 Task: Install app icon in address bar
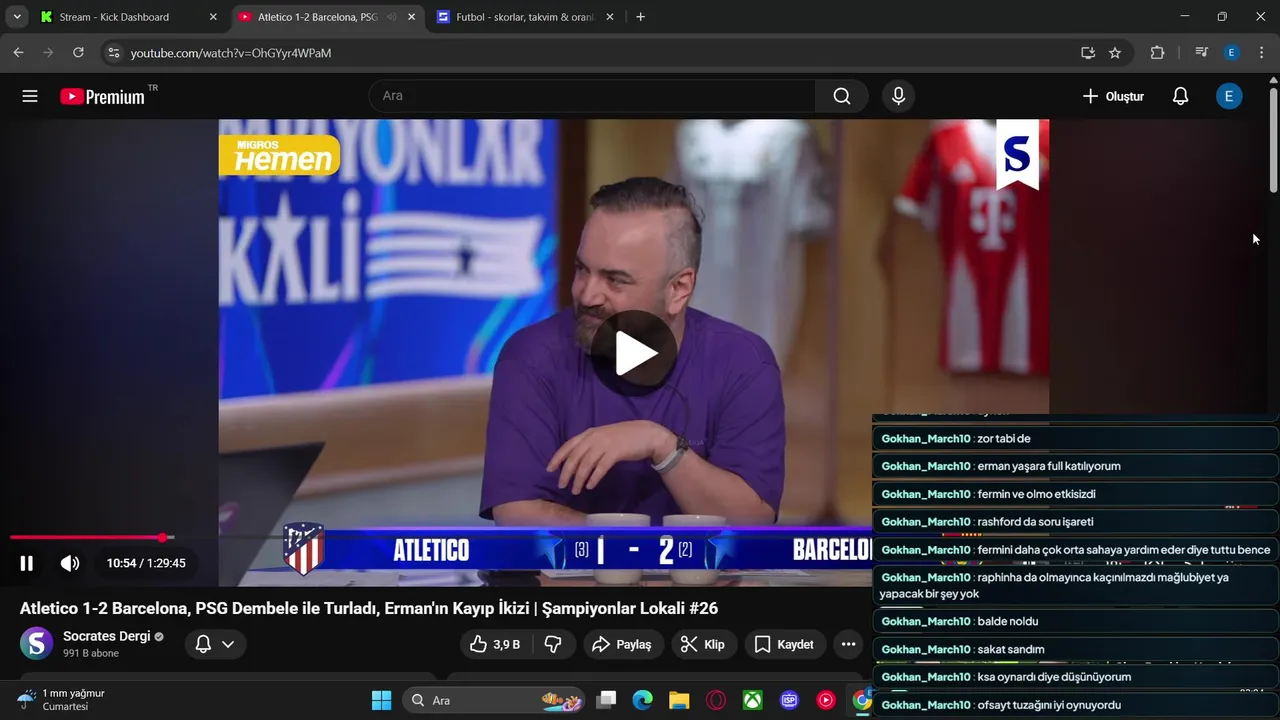[x=1088, y=52]
